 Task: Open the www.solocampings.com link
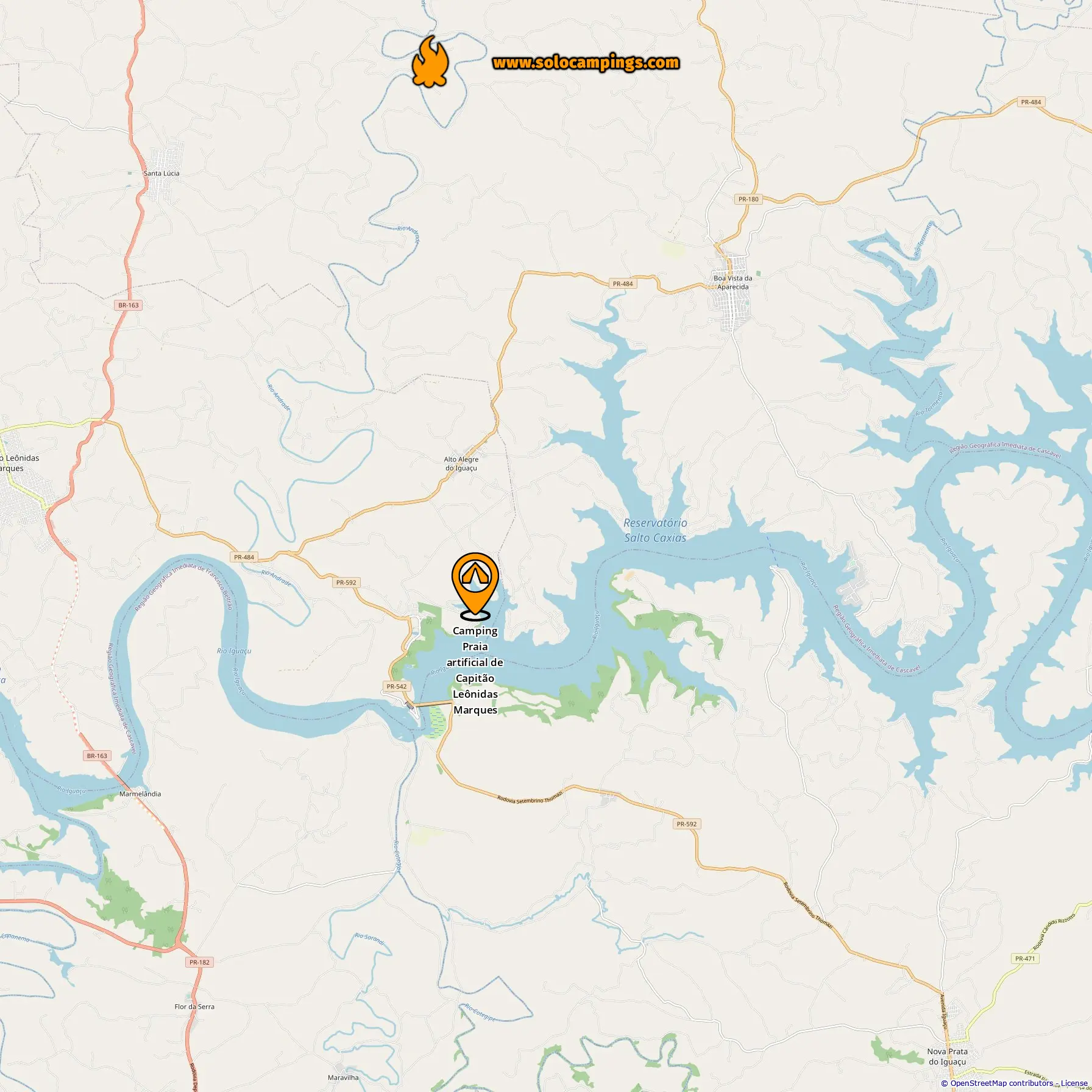[586, 63]
